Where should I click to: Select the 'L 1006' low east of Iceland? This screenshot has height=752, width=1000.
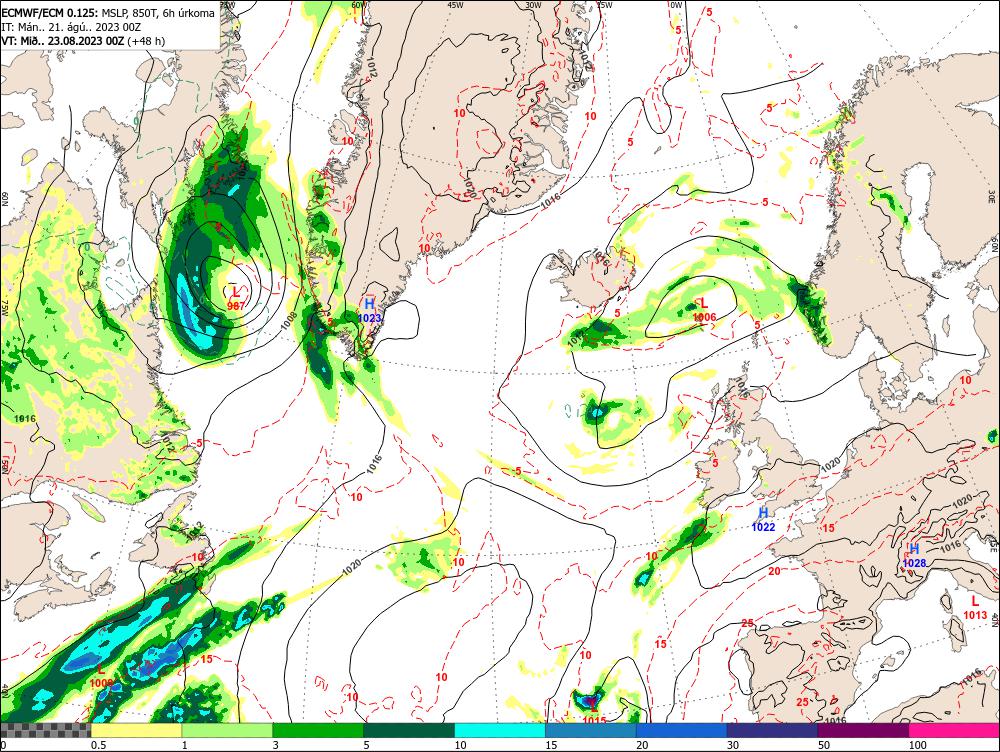(x=704, y=310)
